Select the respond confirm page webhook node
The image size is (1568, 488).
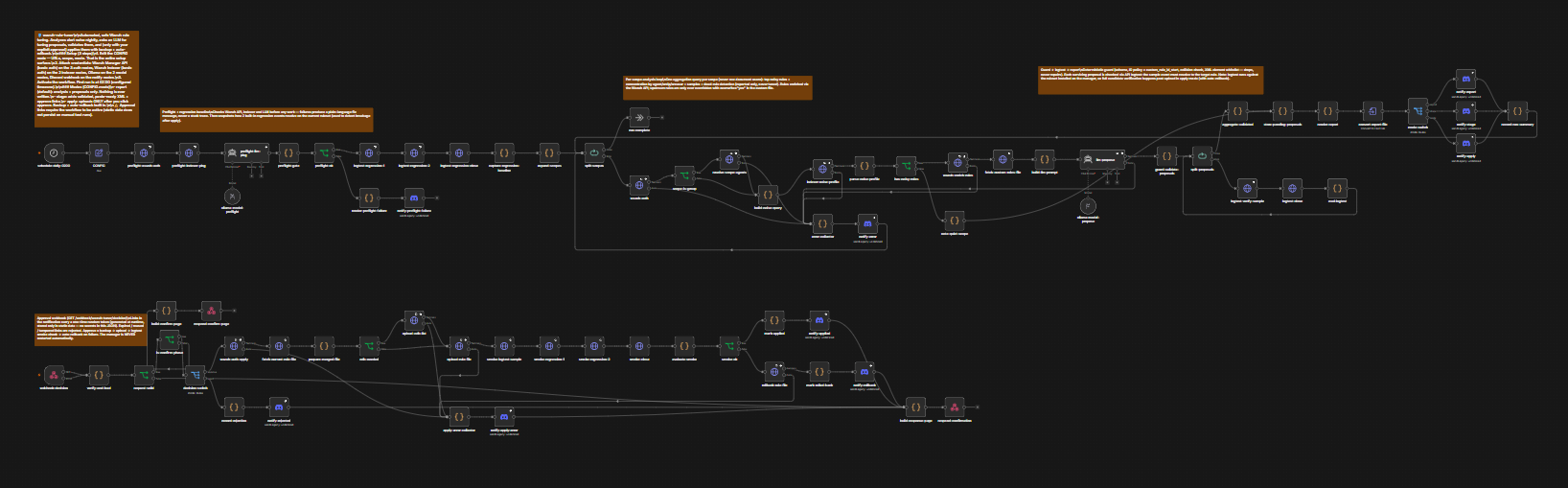211,311
